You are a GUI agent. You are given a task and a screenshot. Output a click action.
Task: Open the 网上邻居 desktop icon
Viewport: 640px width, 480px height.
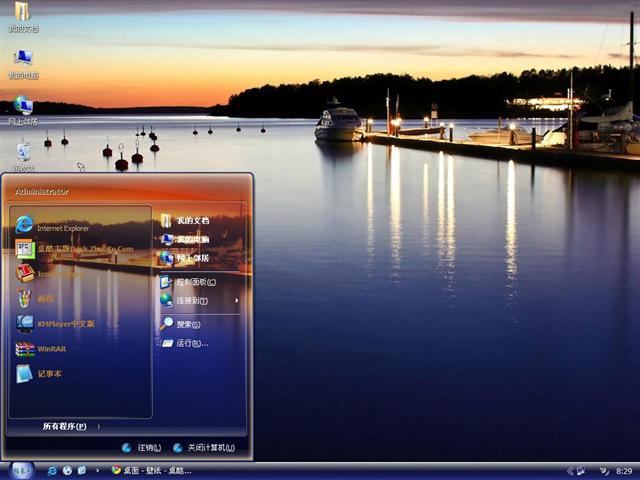pyautogui.click(x=22, y=106)
